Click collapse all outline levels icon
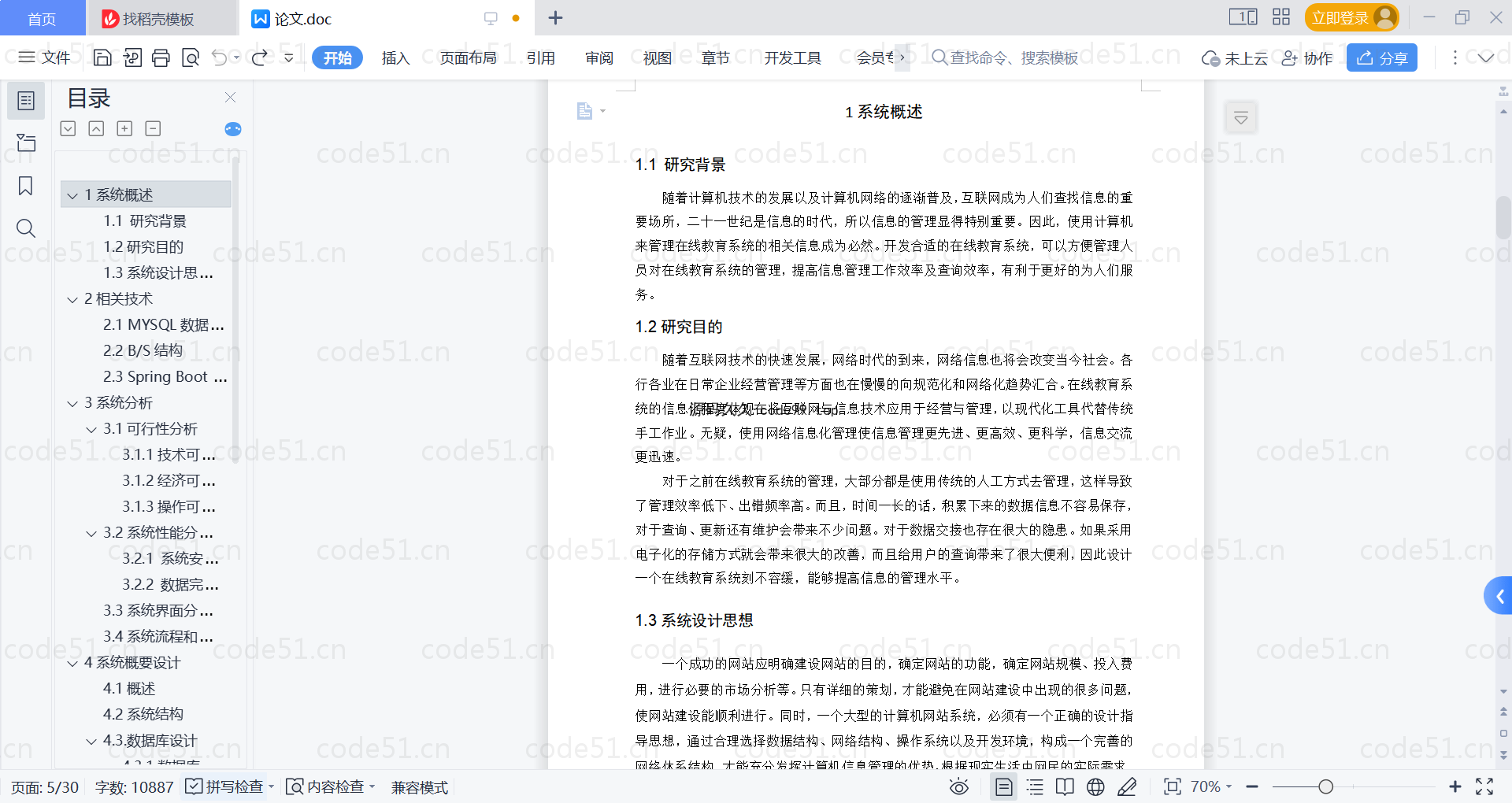 (x=96, y=128)
